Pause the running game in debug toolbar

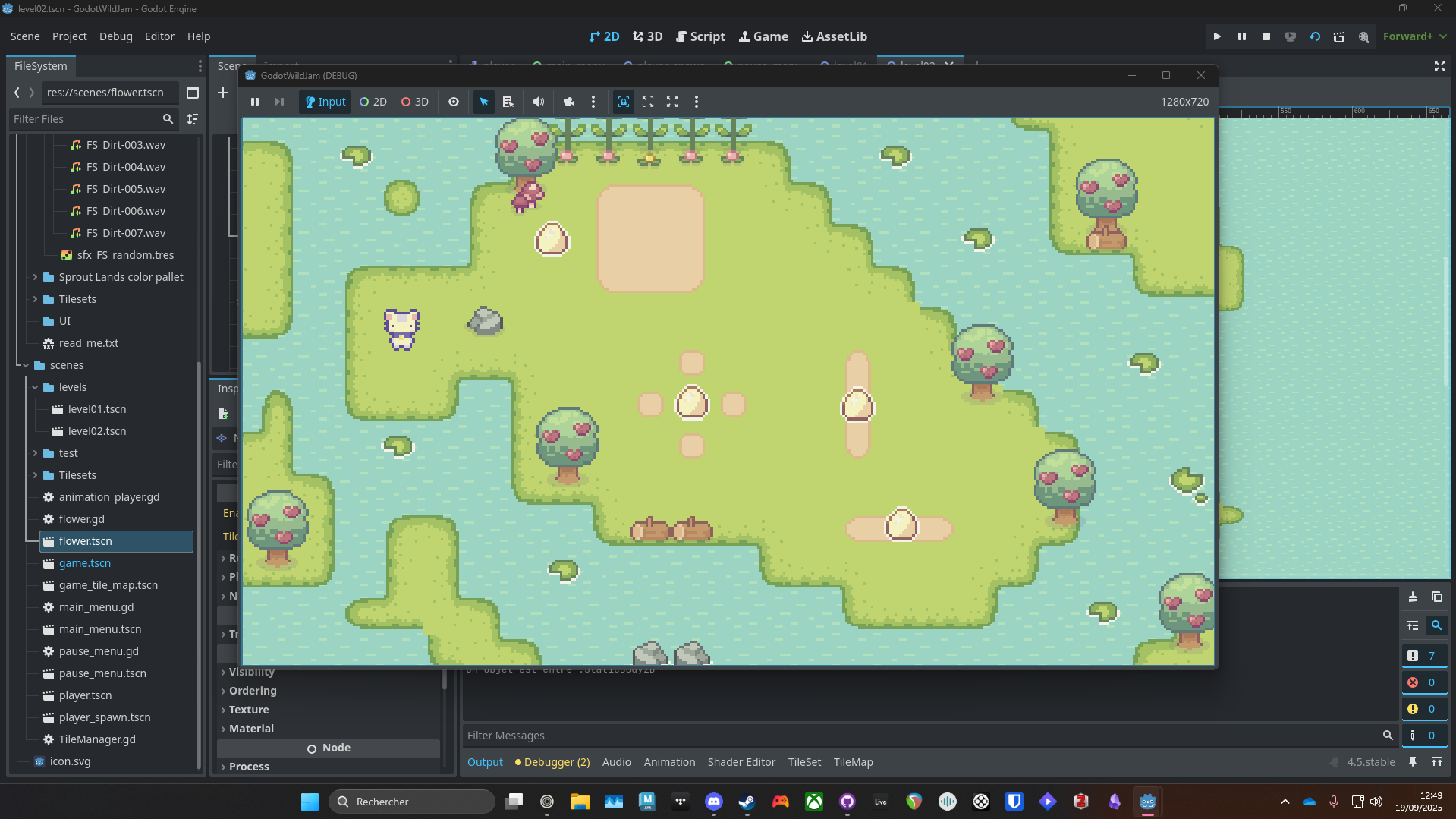[255, 102]
